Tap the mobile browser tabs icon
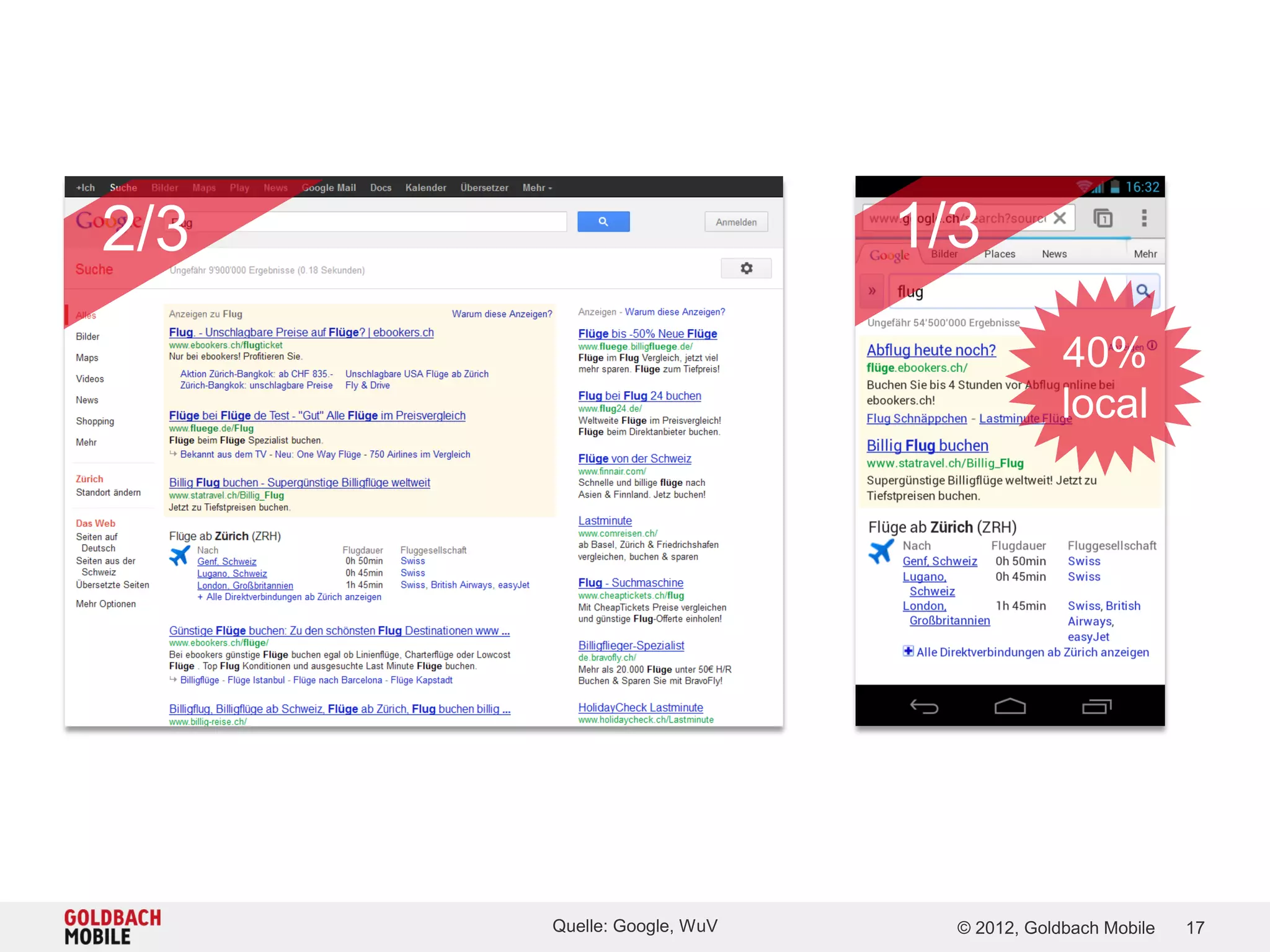1270x952 pixels. pos(1103,218)
